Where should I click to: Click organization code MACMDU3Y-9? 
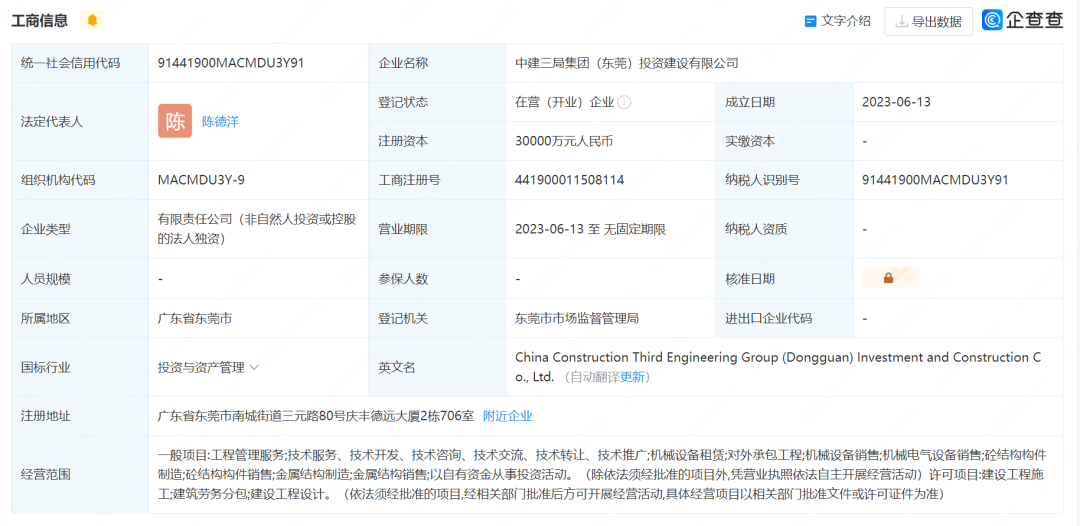pyautogui.click(x=201, y=180)
